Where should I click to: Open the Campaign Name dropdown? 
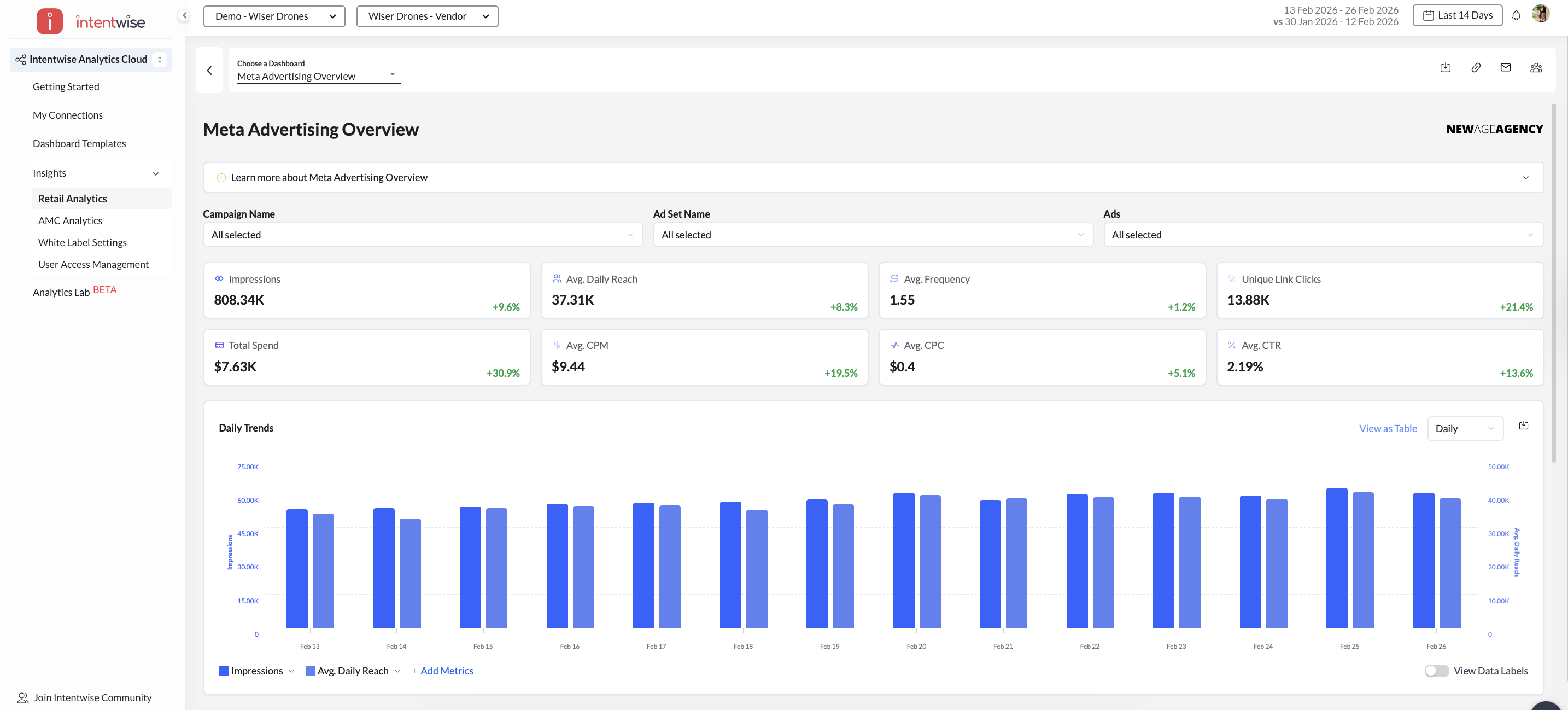[x=423, y=235]
